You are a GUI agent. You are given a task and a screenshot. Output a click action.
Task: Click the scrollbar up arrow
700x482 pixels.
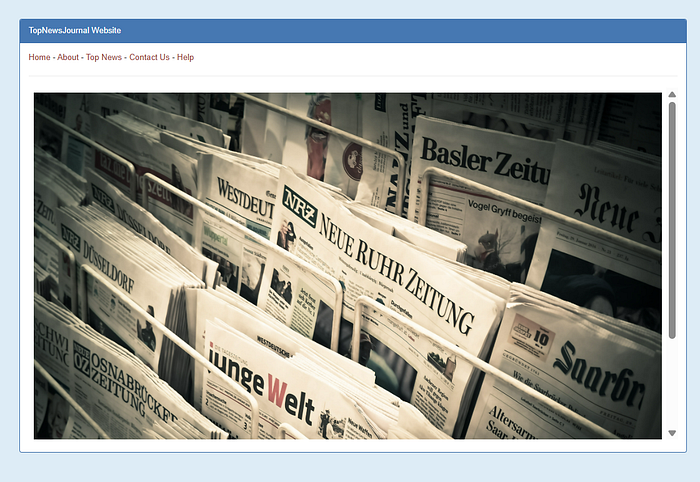[x=672, y=95]
